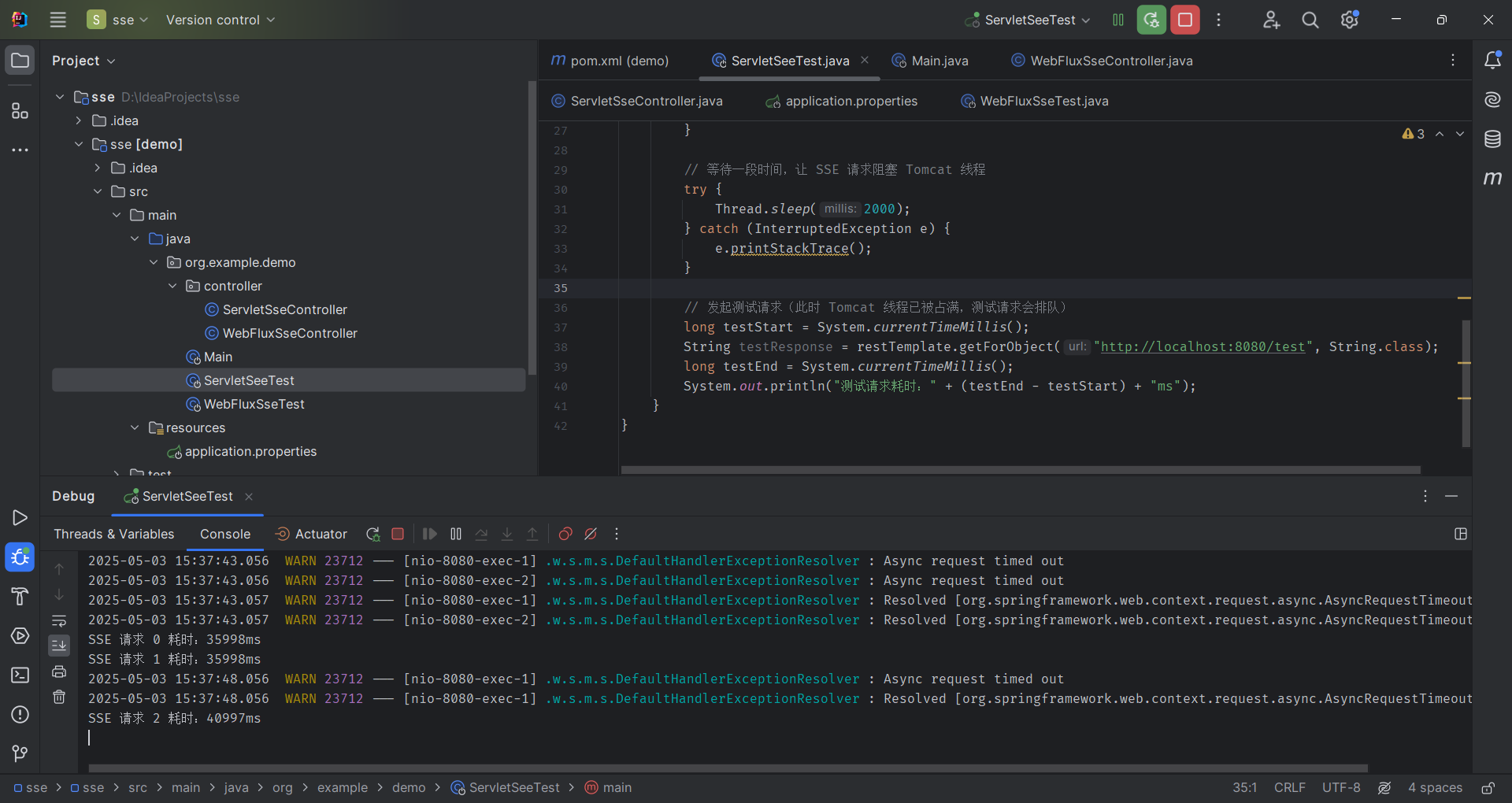Open the AI Assistant swirl icon

[1492, 100]
